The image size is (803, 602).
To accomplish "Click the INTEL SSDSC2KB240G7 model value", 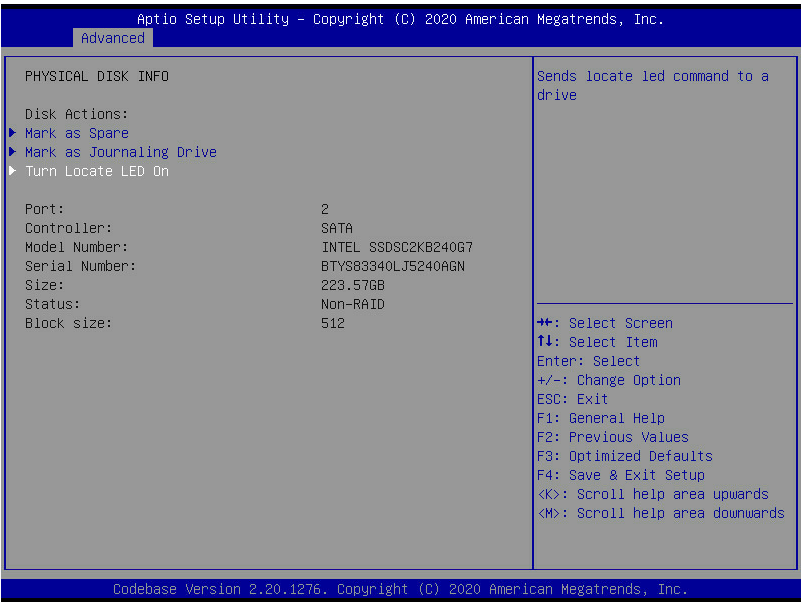I will click(x=397, y=247).
